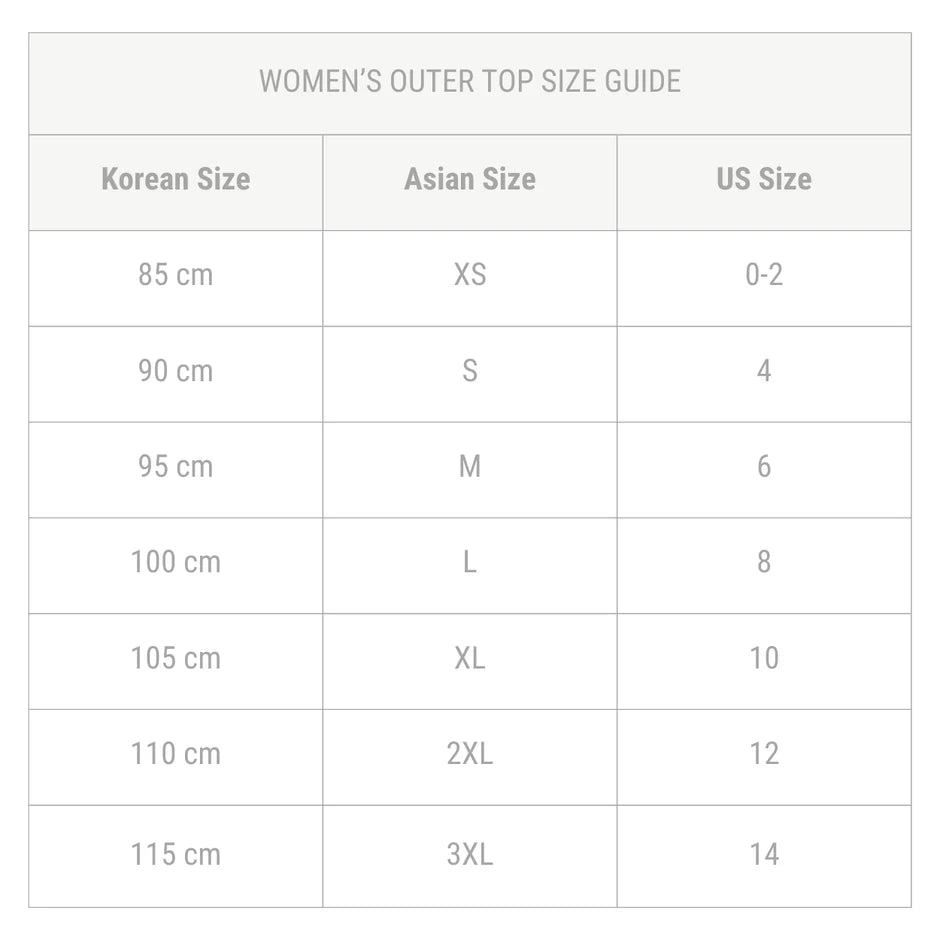The height and width of the screenshot is (940, 940).
Task: Select the Korean Size column header
Action: coord(176,180)
